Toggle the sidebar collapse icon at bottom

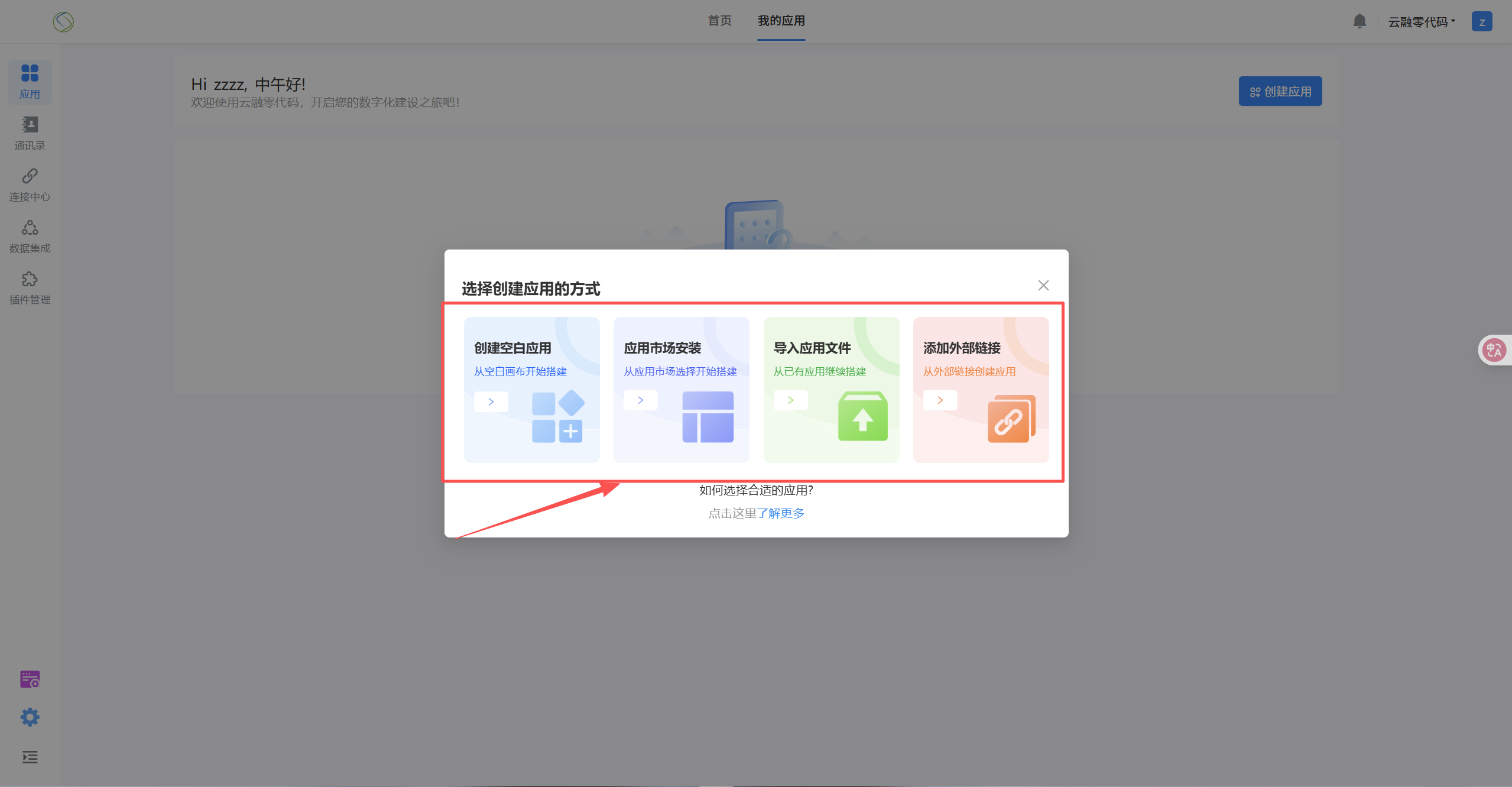30,757
